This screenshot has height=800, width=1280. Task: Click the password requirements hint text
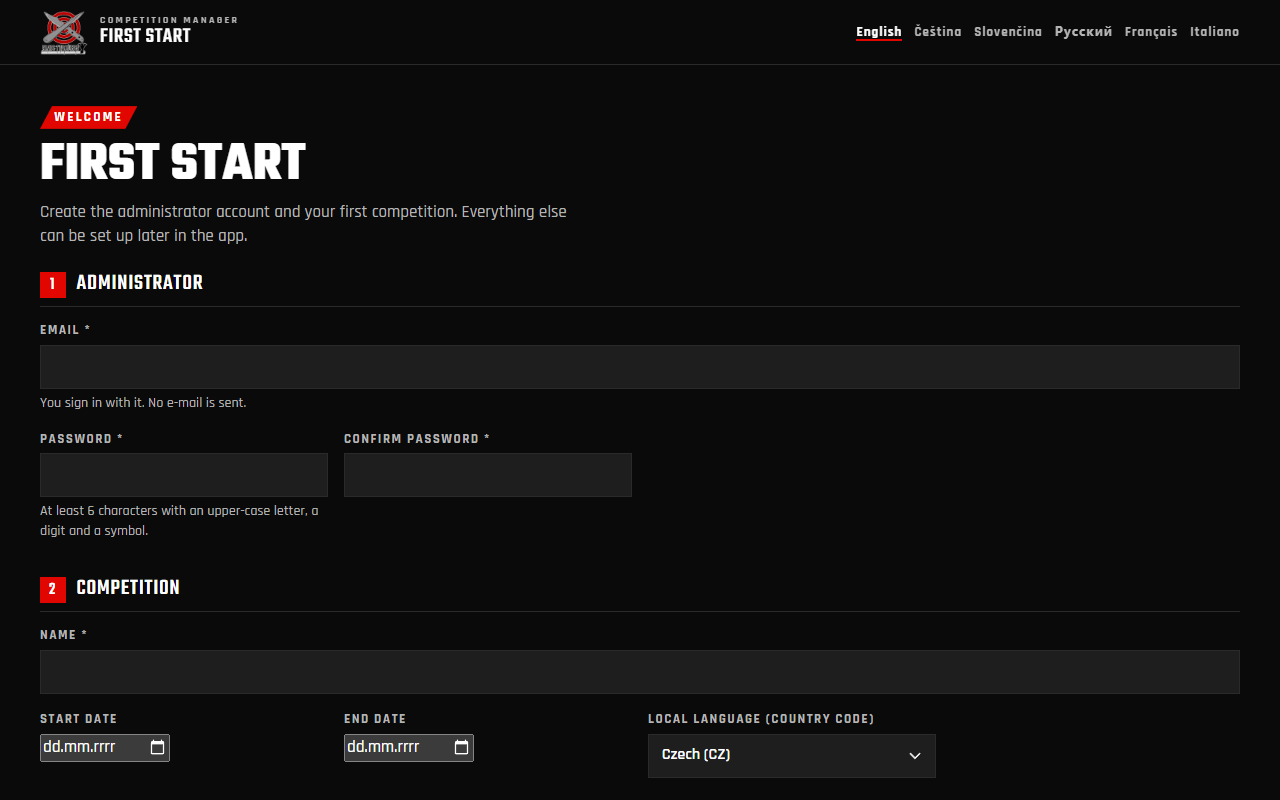point(180,521)
